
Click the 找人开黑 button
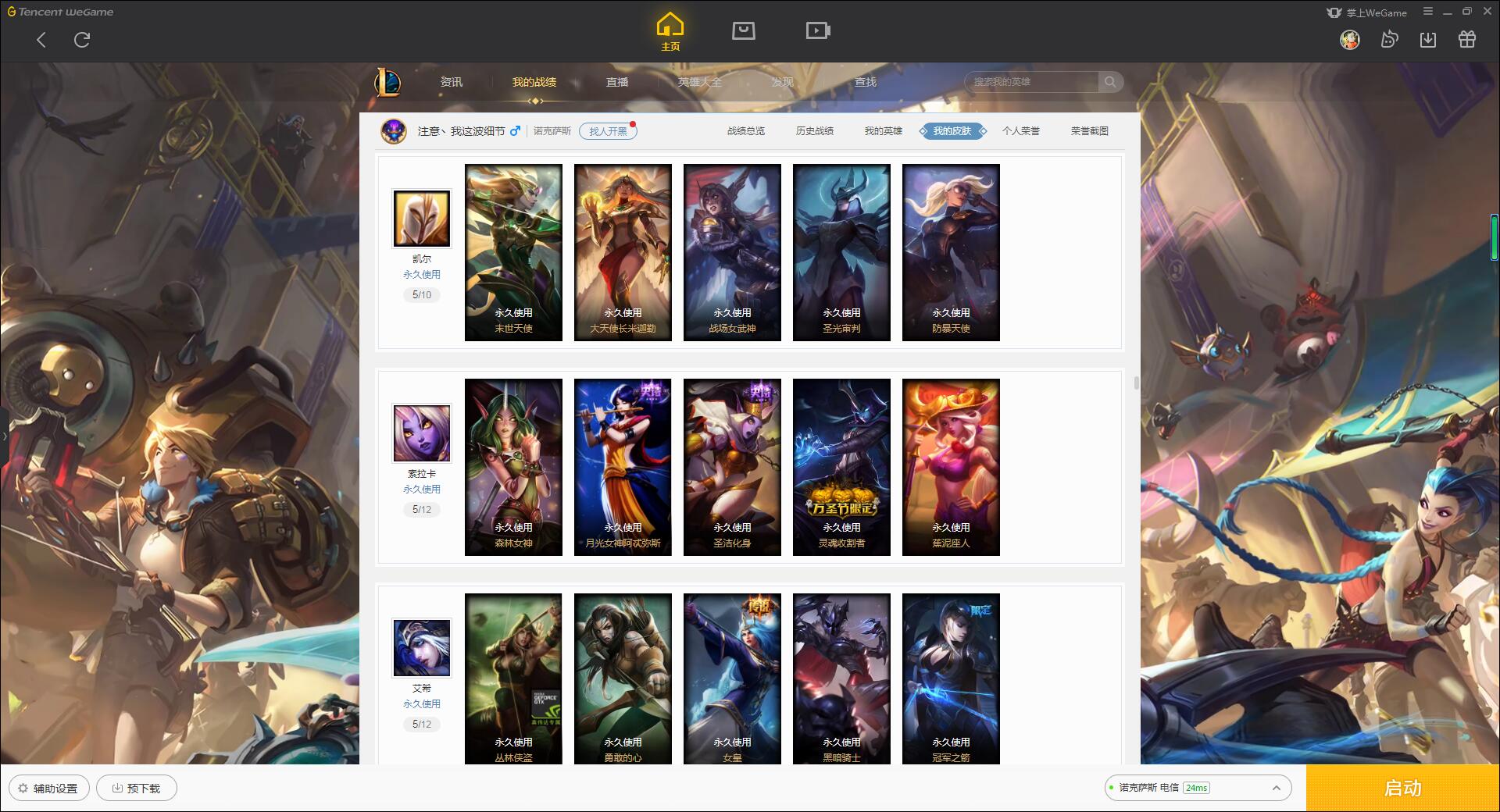(608, 131)
